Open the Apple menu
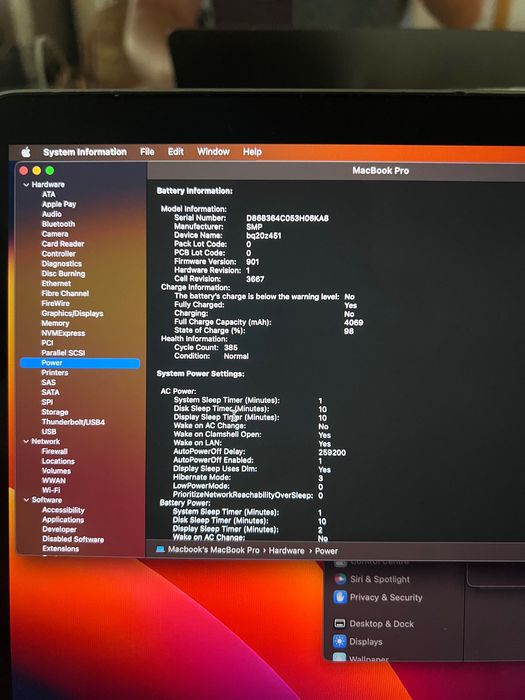The width and height of the screenshot is (525, 700). [x=26, y=152]
